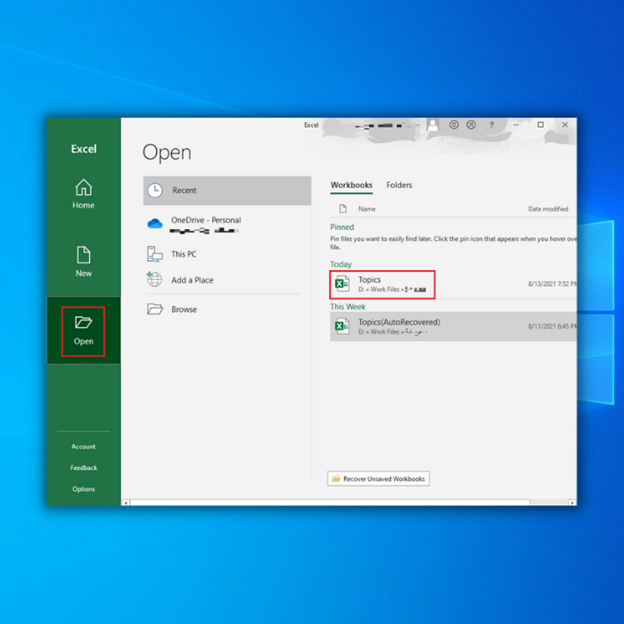624x624 pixels.
Task: Click the Topics file name text
Action: point(369,279)
